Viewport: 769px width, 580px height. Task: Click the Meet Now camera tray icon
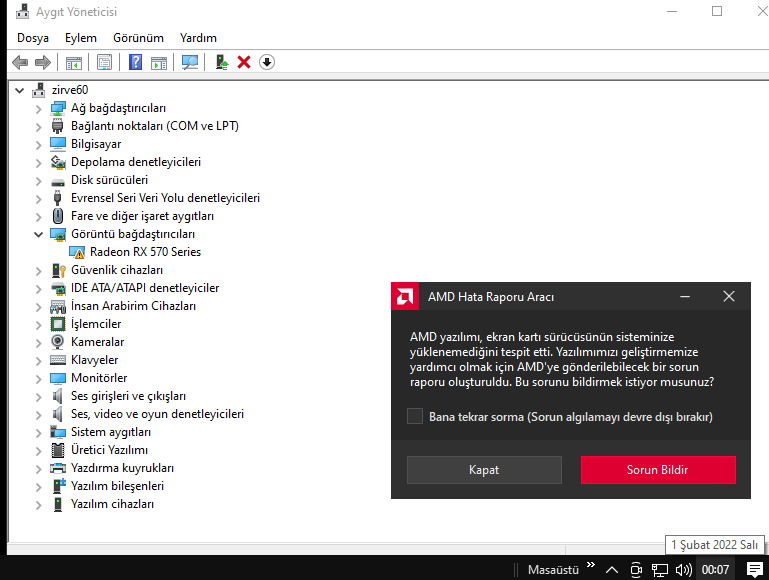point(636,570)
